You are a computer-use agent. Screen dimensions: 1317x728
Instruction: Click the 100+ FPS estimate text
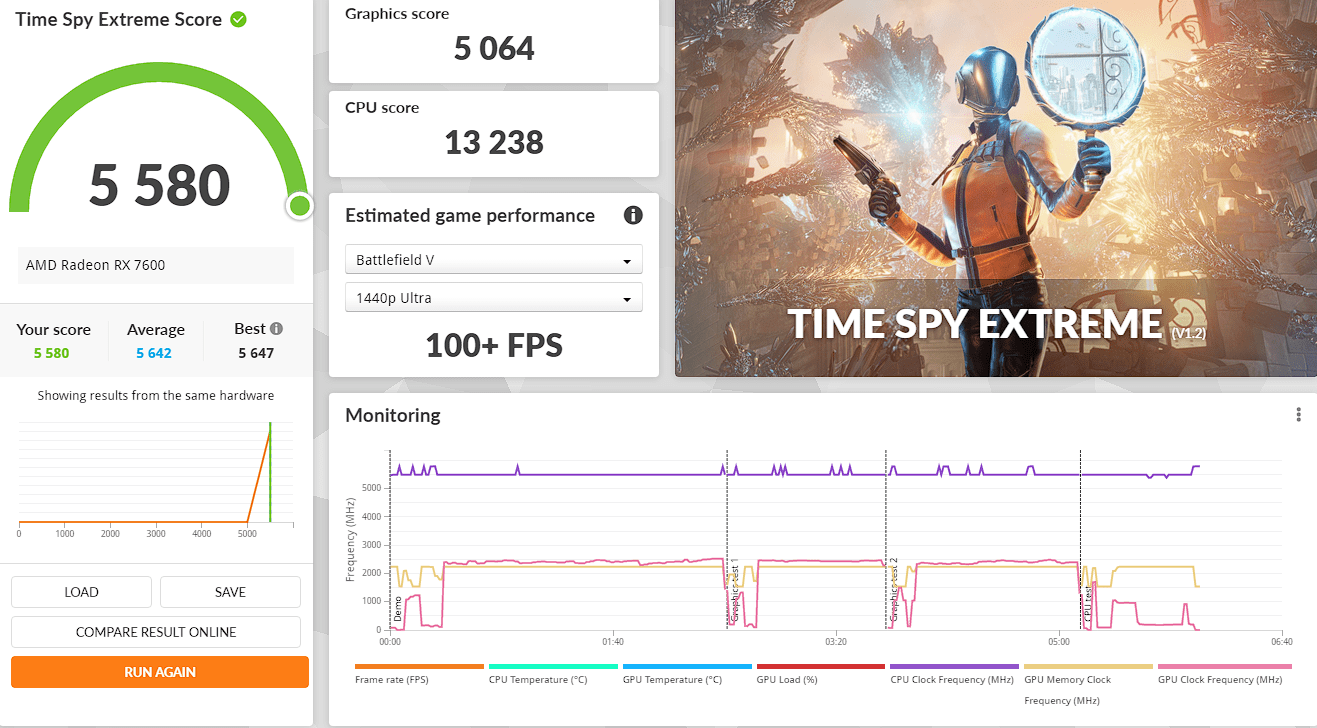pos(494,346)
